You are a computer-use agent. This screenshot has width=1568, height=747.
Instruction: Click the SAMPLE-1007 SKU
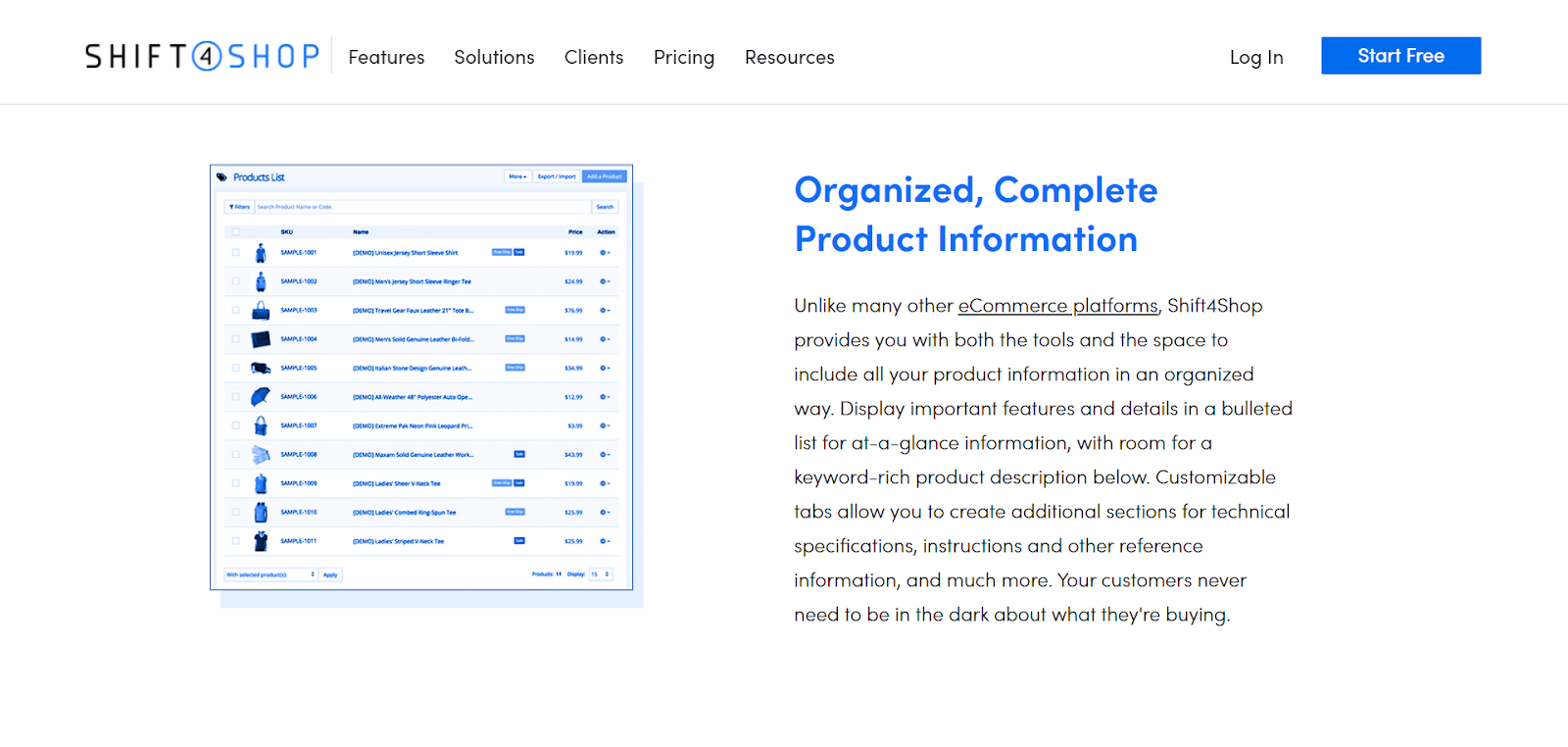coord(299,425)
